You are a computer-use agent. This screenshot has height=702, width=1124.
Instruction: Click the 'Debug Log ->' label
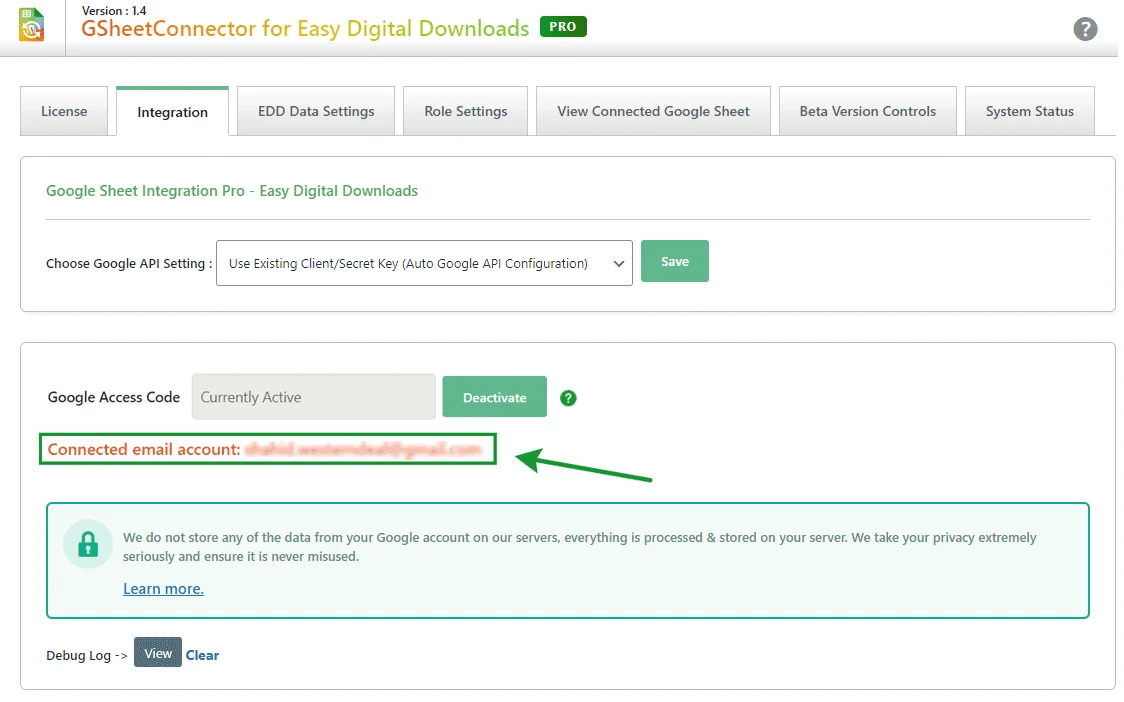87,655
